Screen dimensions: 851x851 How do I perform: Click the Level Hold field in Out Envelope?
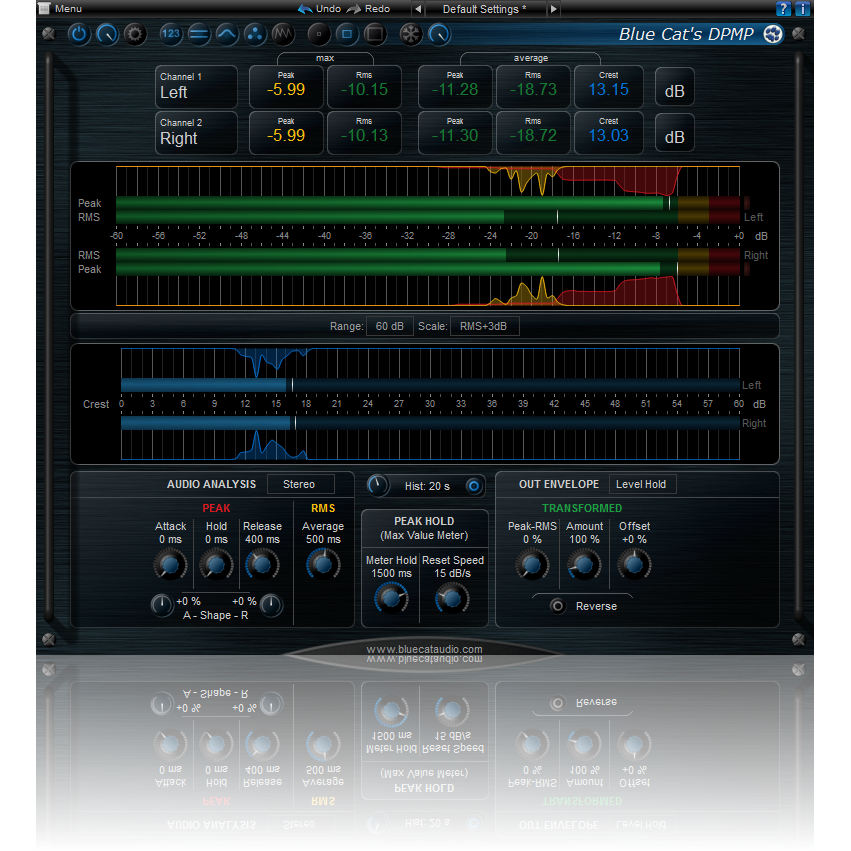point(642,484)
